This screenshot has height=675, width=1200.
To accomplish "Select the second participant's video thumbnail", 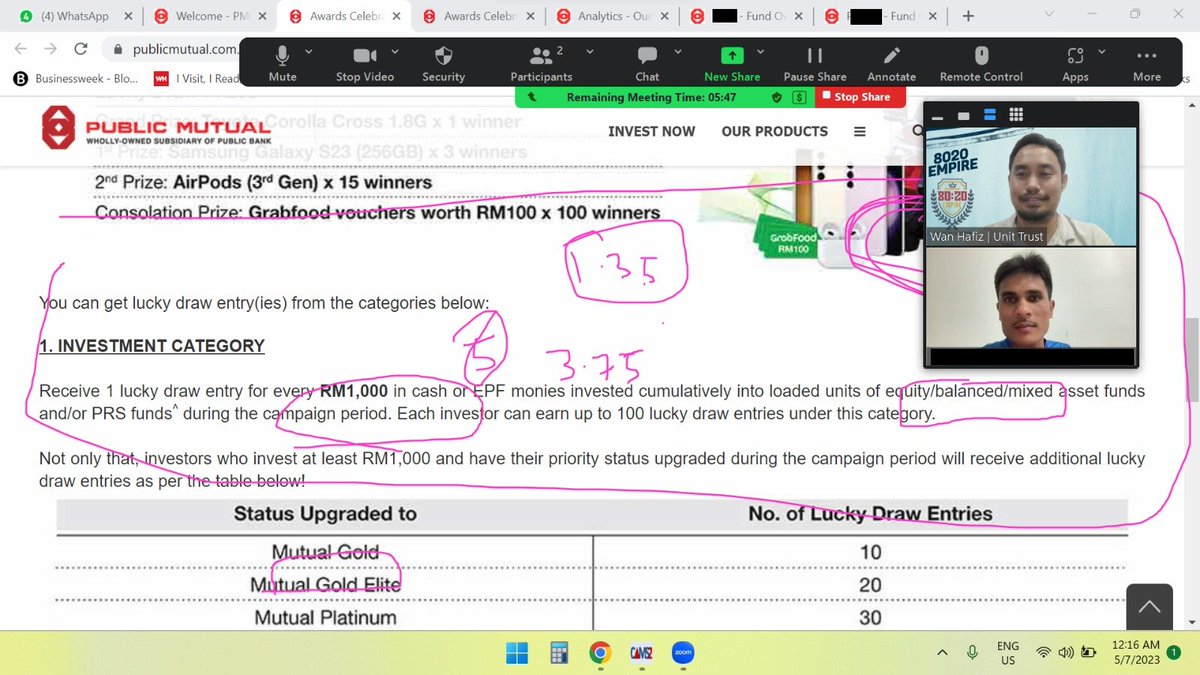I will (x=1032, y=305).
